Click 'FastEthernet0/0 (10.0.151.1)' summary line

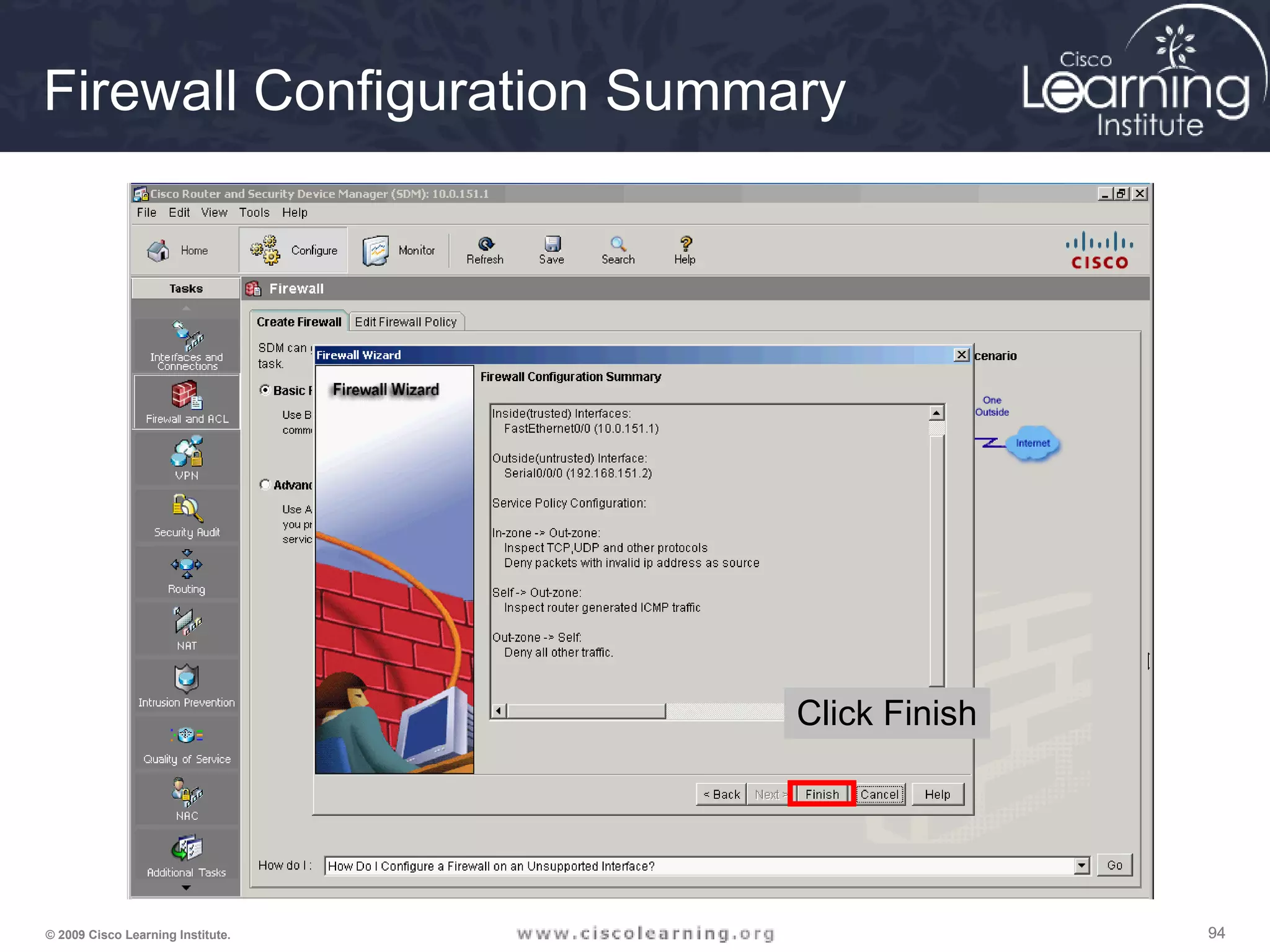tap(581, 428)
